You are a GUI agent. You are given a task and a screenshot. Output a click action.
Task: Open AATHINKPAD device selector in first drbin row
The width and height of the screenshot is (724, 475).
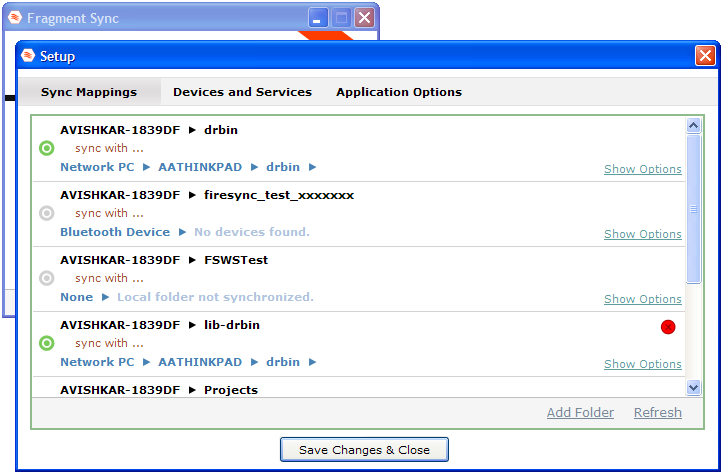[x=200, y=167]
